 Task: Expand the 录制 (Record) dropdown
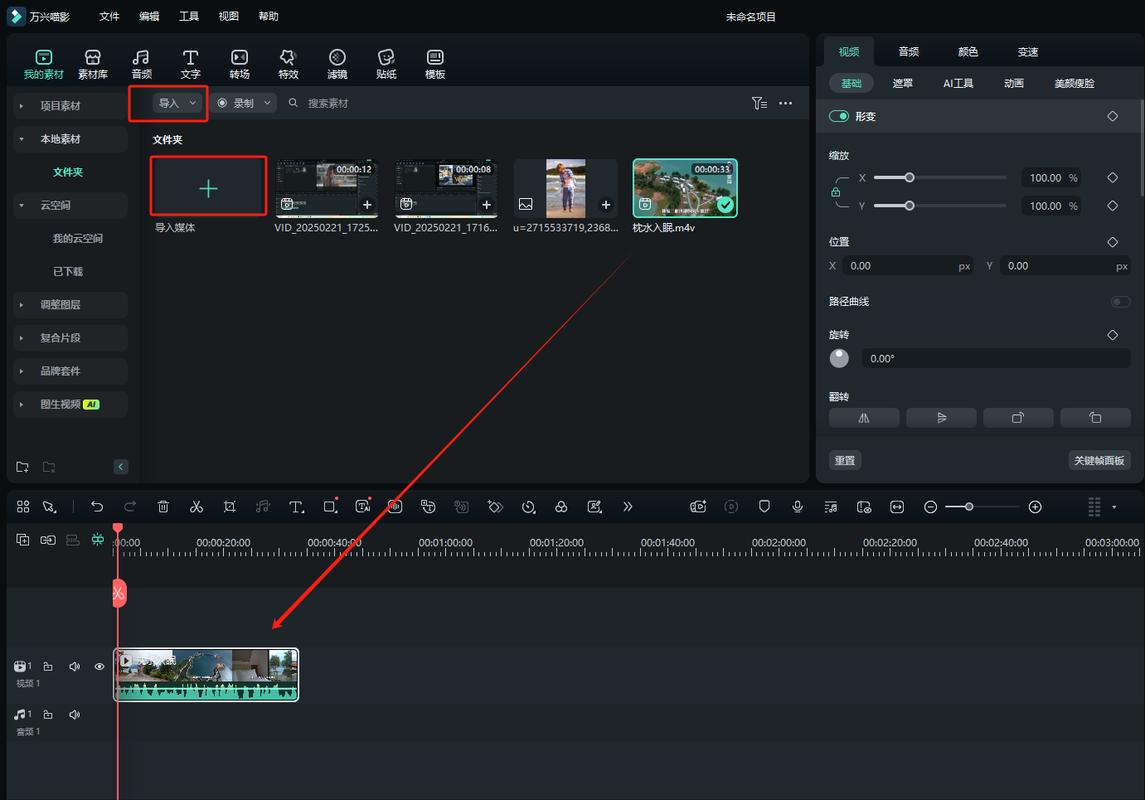tap(244, 103)
